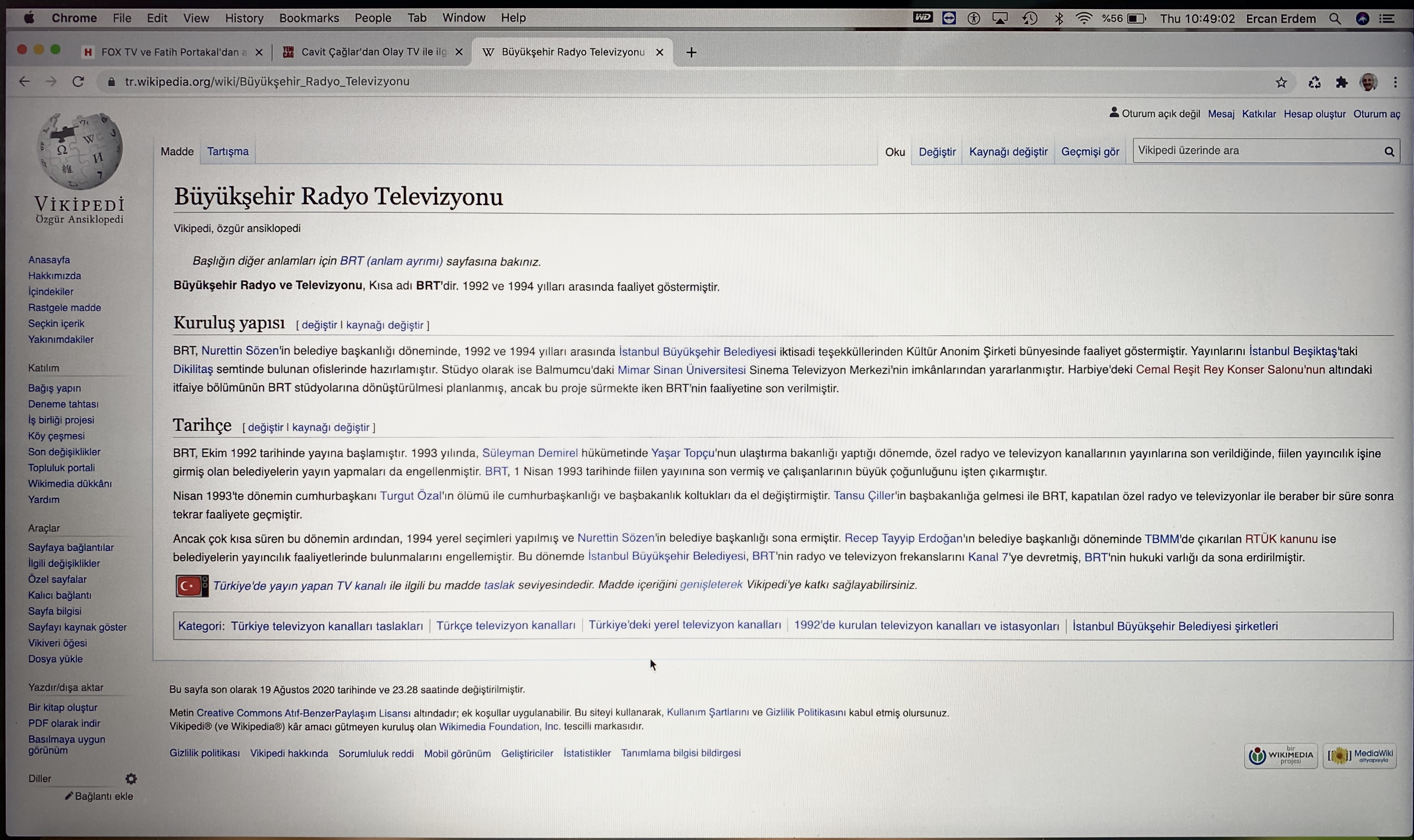This screenshot has width=1414, height=840.
Task: Open the Bookmarks menu
Action: (x=309, y=18)
